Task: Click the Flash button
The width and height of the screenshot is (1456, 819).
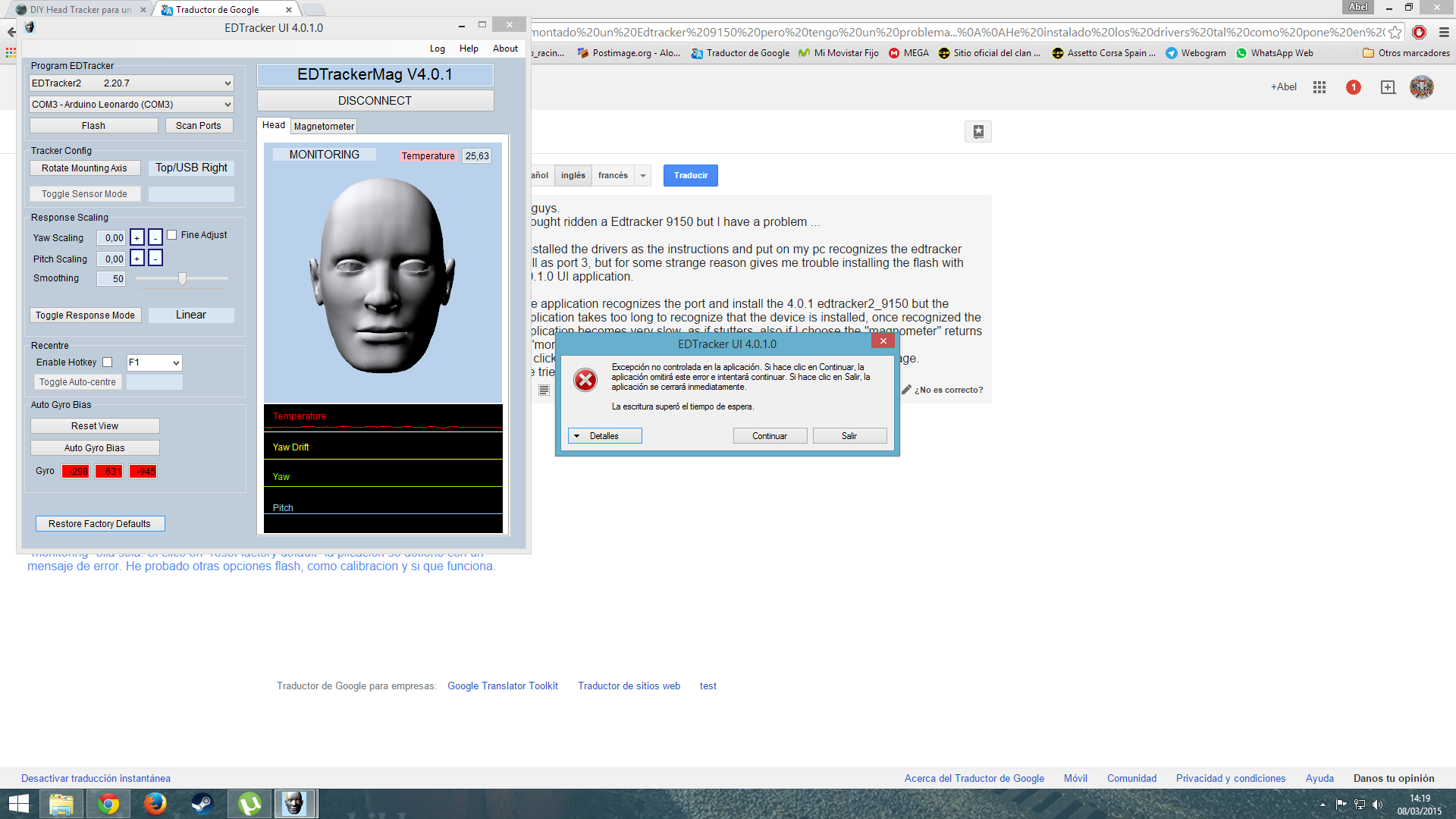Action: pos(94,126)
